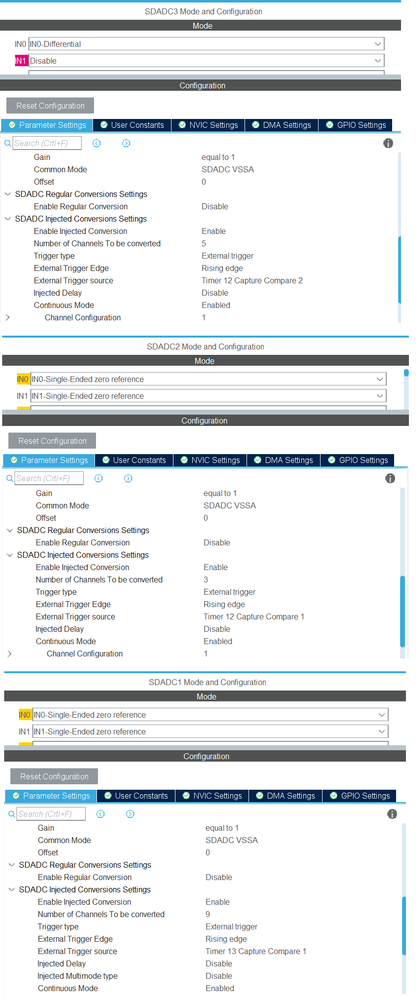This screenshot has width=419, height=999.
Task: Open SDADC2 DMA Settings tab
Action: click(x=283, y=460)
